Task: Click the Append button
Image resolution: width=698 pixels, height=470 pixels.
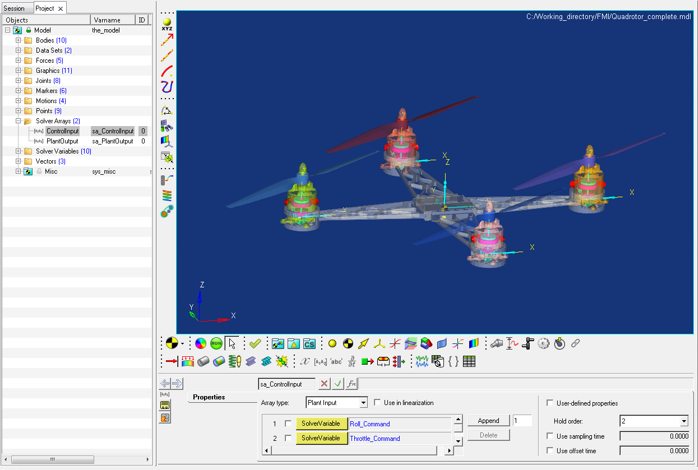Action: pyautogui.click(x=488, y=421)
